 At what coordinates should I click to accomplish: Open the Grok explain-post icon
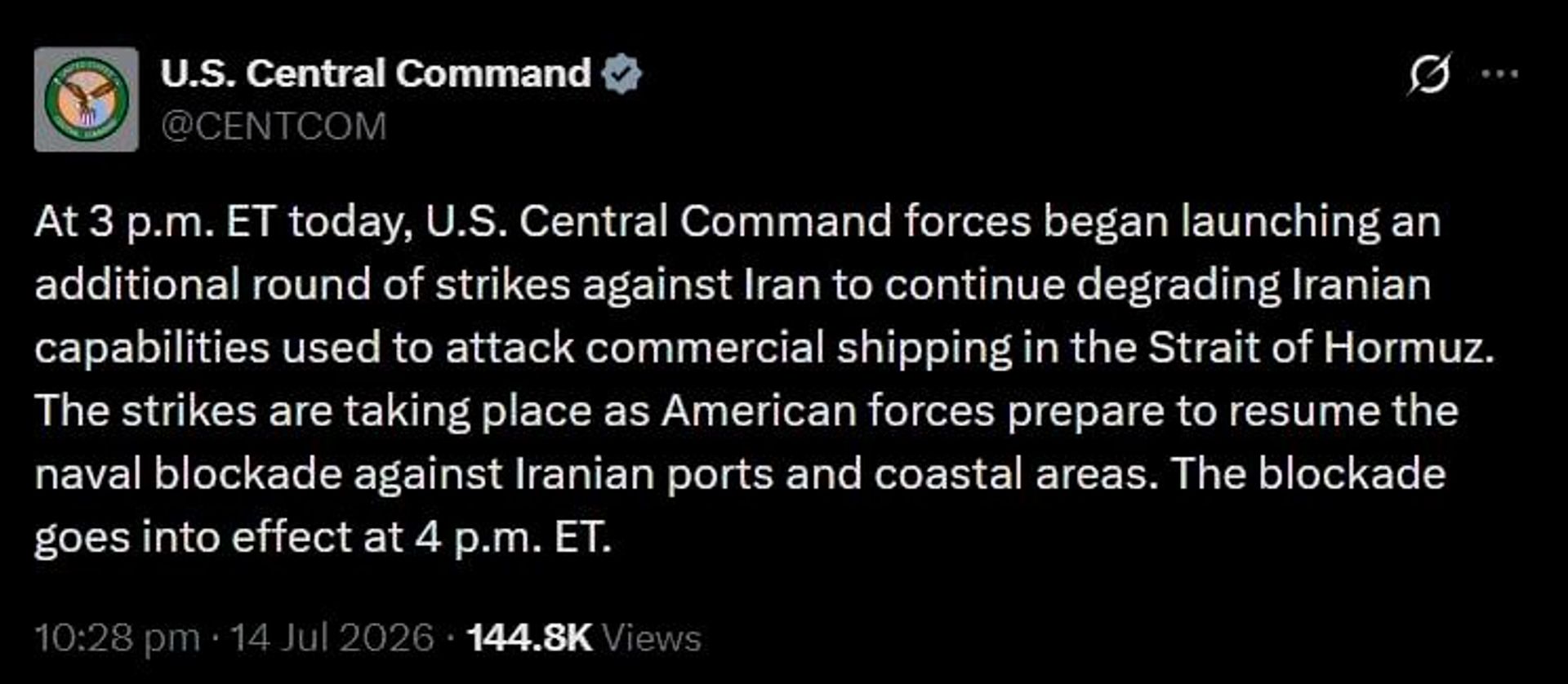[x=1429, y=73]
